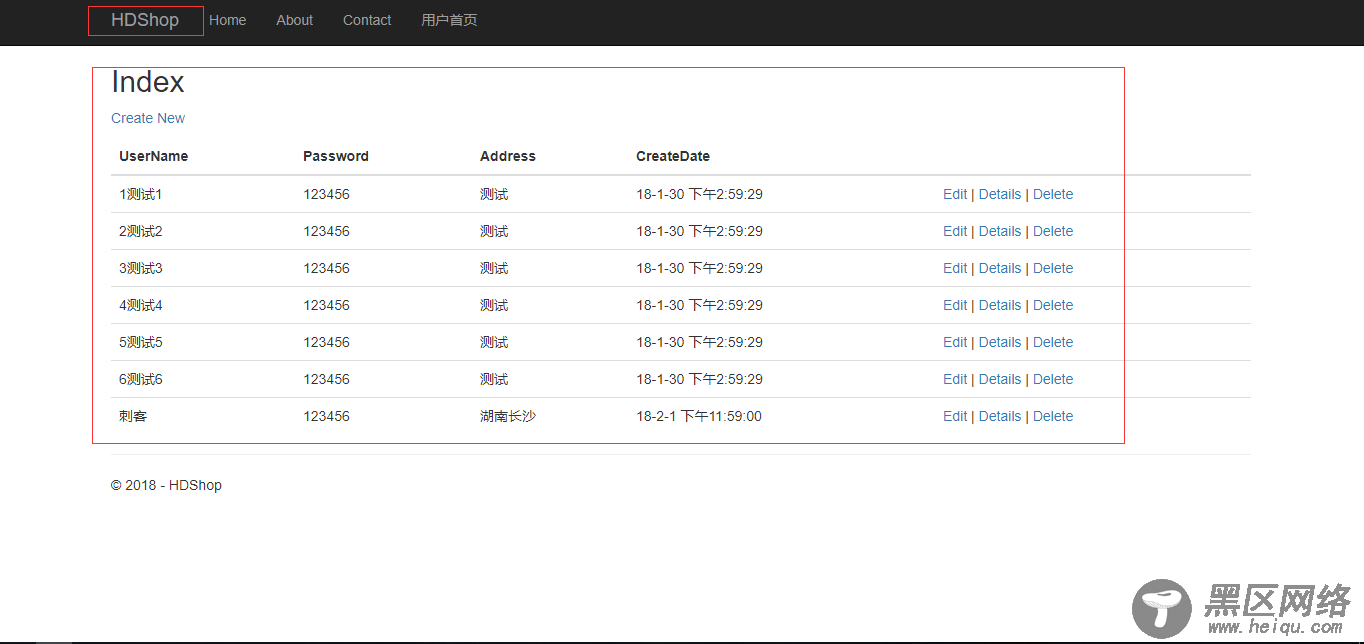Click the Password column header

336,156
